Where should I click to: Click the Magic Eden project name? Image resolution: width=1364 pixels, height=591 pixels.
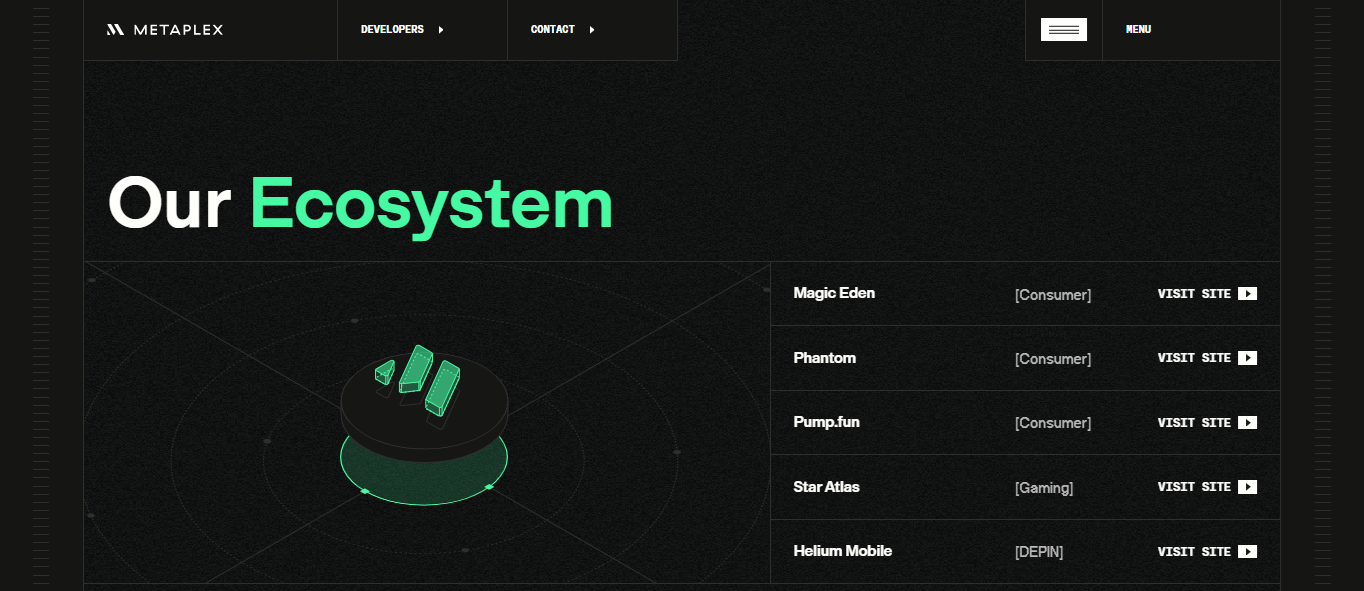pyautogui.click(x=834, y=293)
